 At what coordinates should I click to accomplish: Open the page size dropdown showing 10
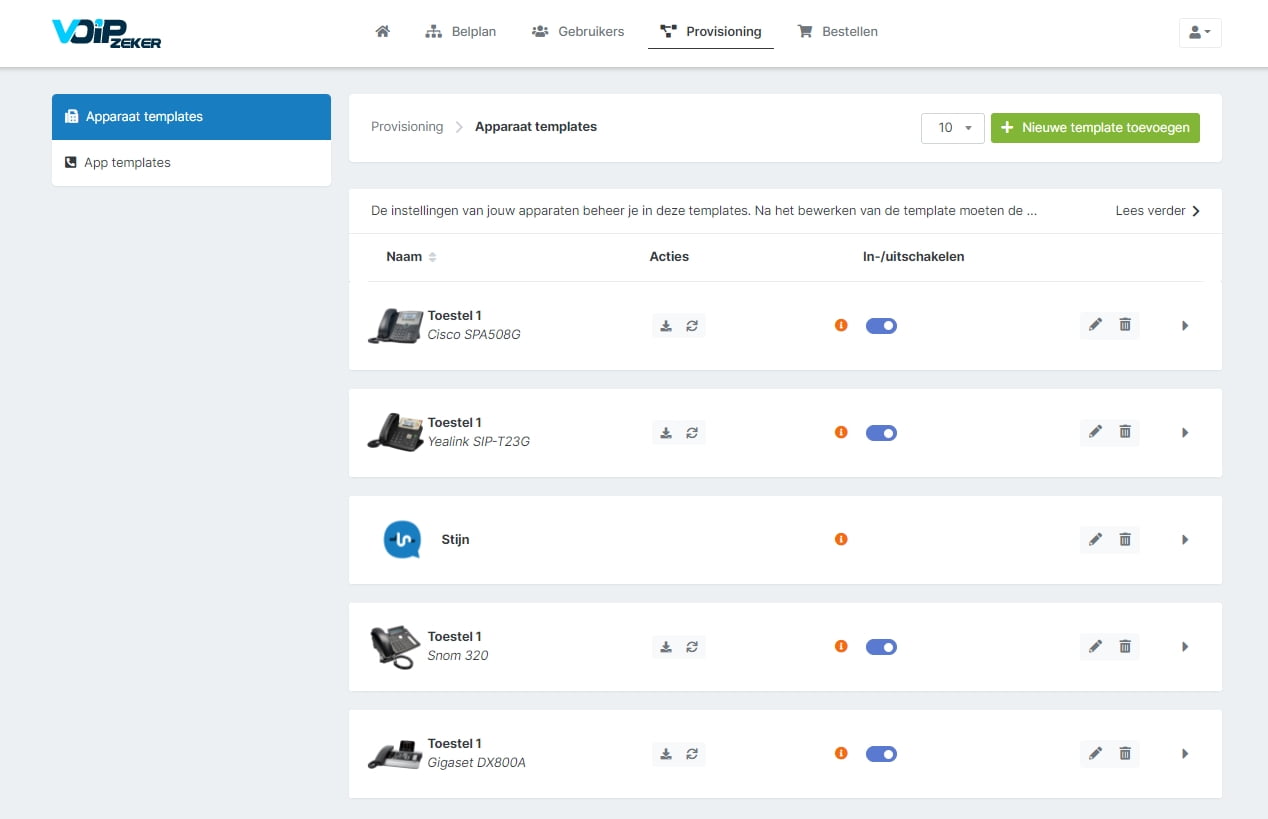[953, 128]
